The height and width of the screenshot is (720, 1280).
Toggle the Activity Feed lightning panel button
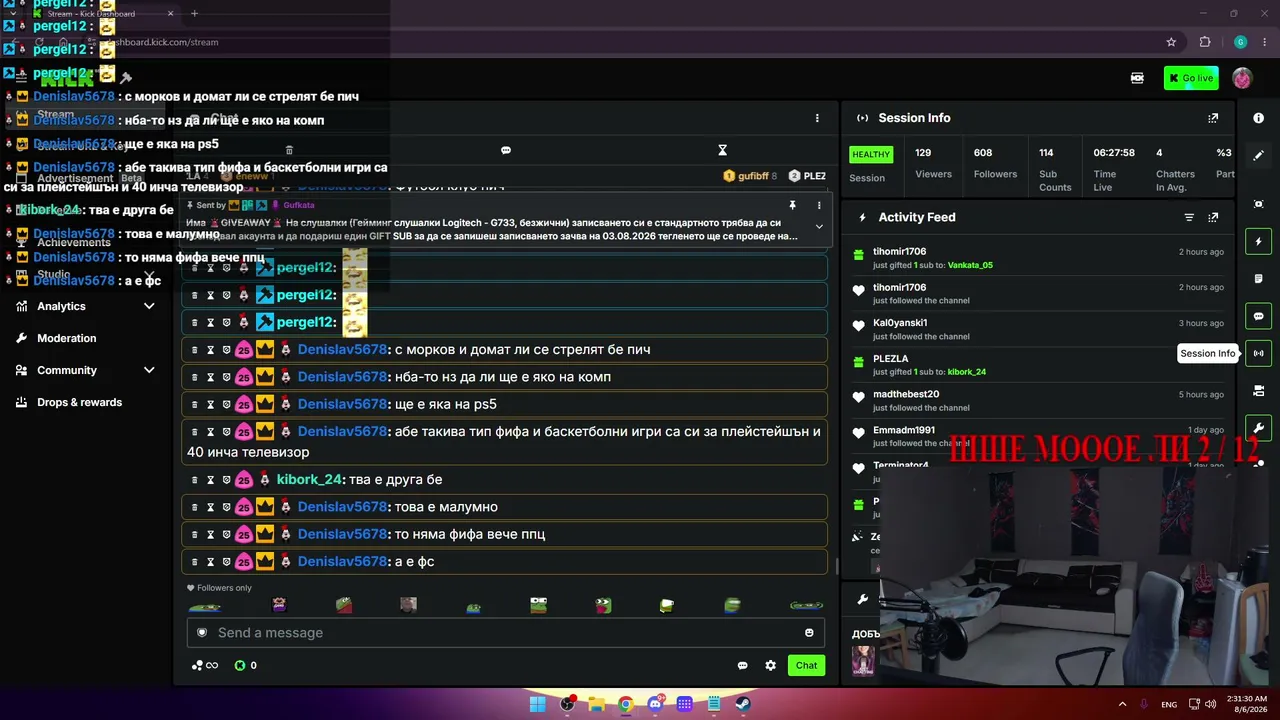click(x=1258, y=241)
